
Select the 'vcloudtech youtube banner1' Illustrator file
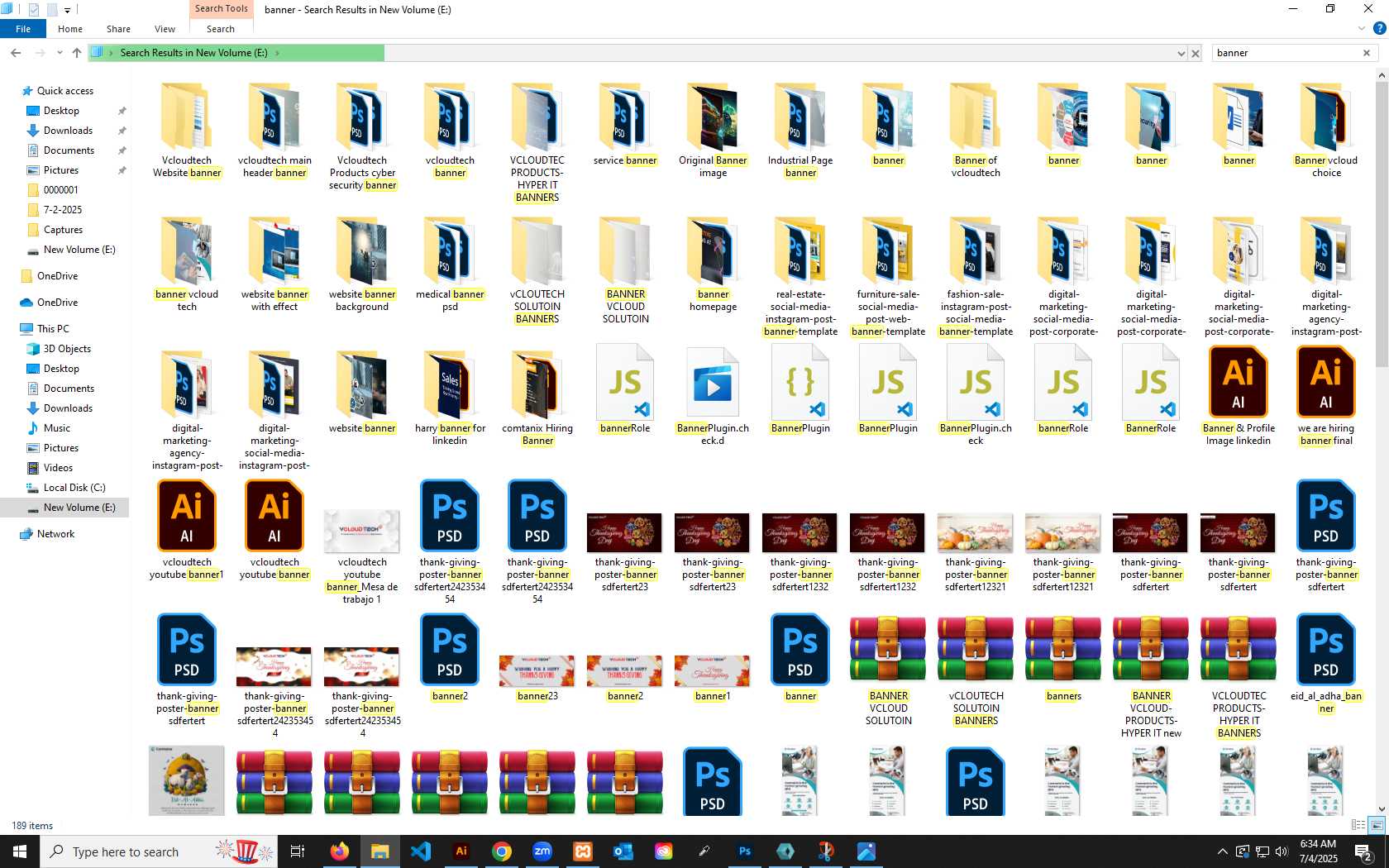pos(187,531)
